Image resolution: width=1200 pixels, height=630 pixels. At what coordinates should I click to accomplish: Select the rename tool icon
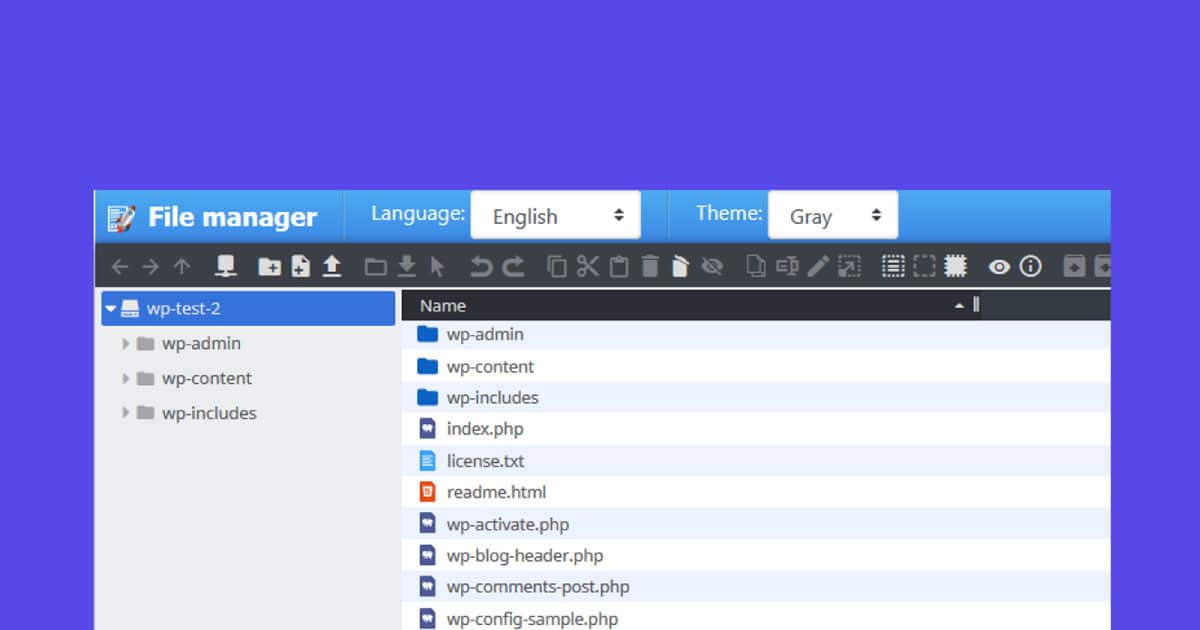click(x=786, y=266)
